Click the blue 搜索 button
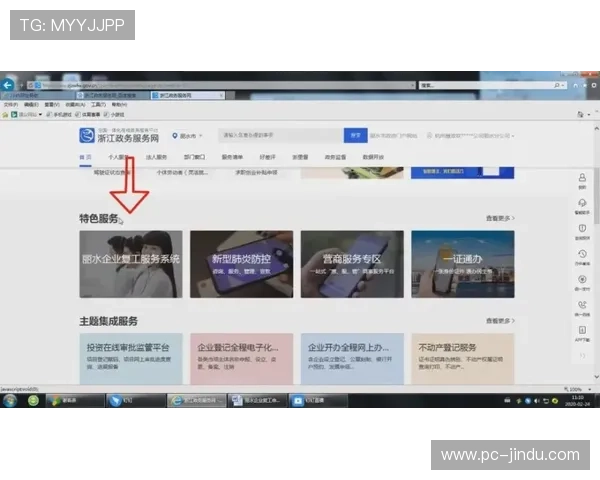 355,135
